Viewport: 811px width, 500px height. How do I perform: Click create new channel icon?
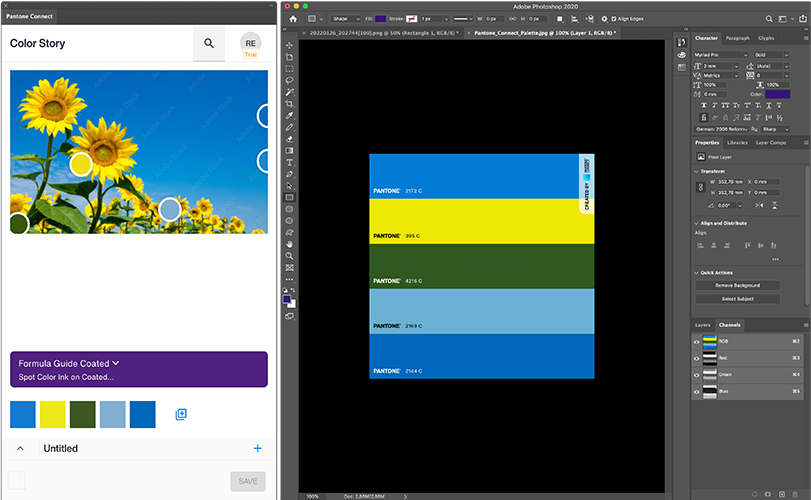click(x=782, y=494)
